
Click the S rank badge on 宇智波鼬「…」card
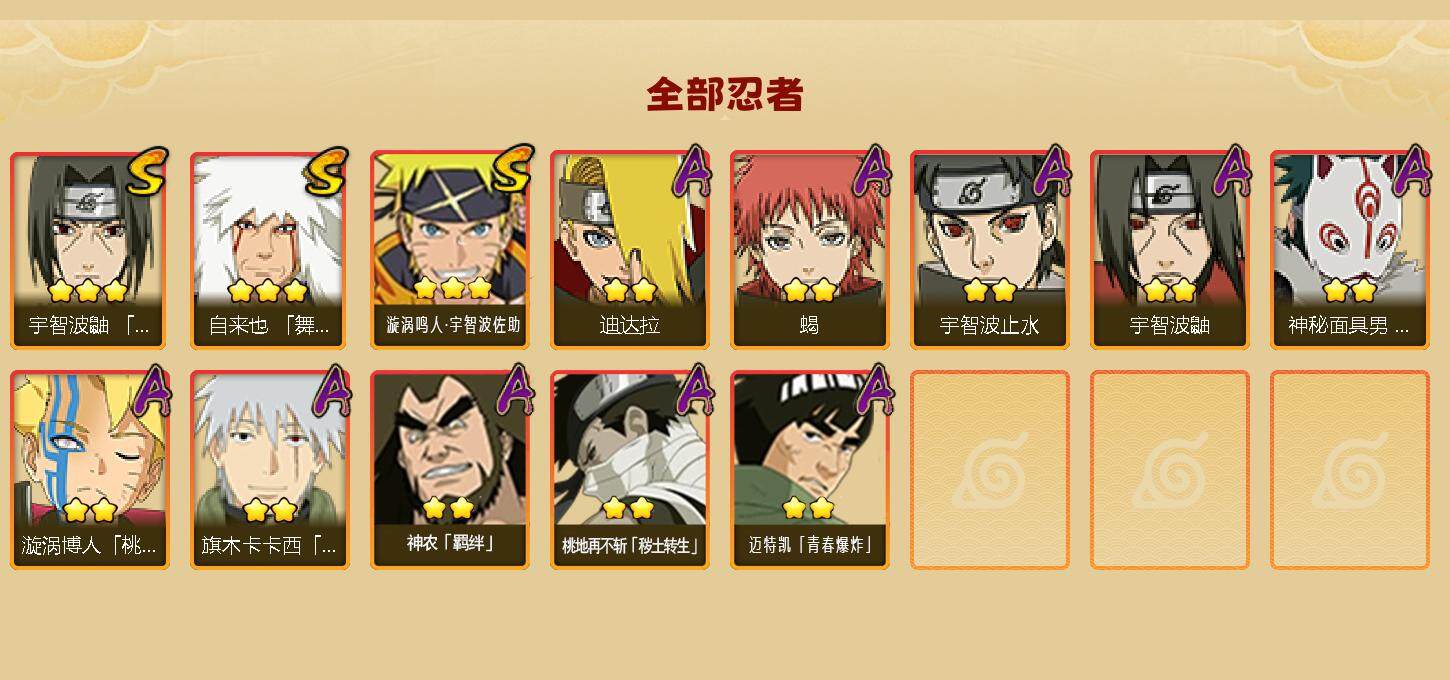point(149,171)
